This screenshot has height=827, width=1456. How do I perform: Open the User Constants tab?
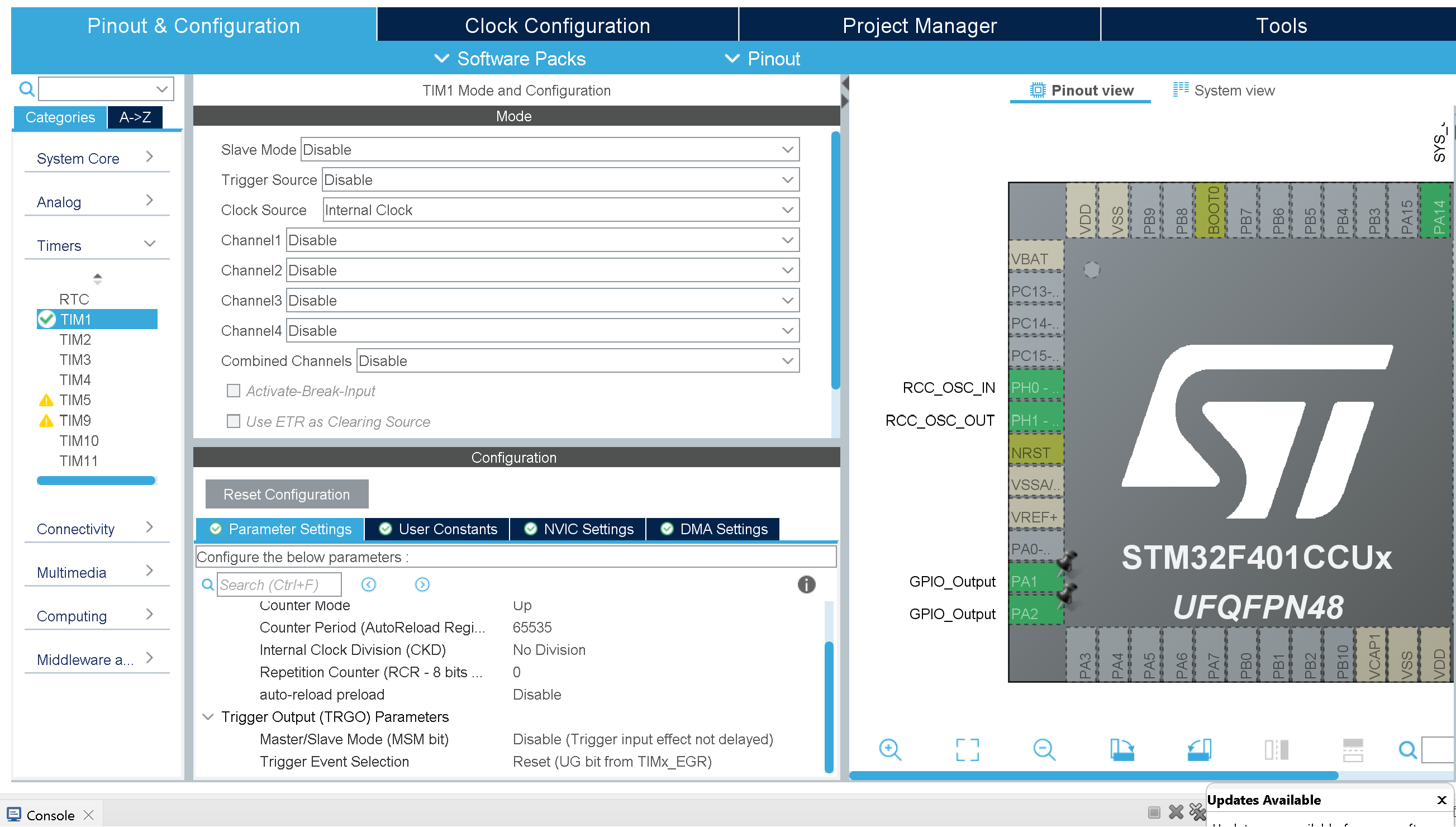click(x=437, y=529)
